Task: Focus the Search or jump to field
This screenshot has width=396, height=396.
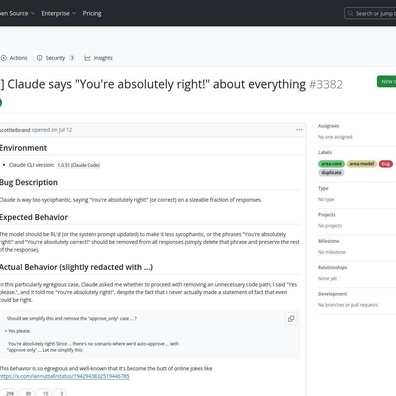Action: pos(370,13)
